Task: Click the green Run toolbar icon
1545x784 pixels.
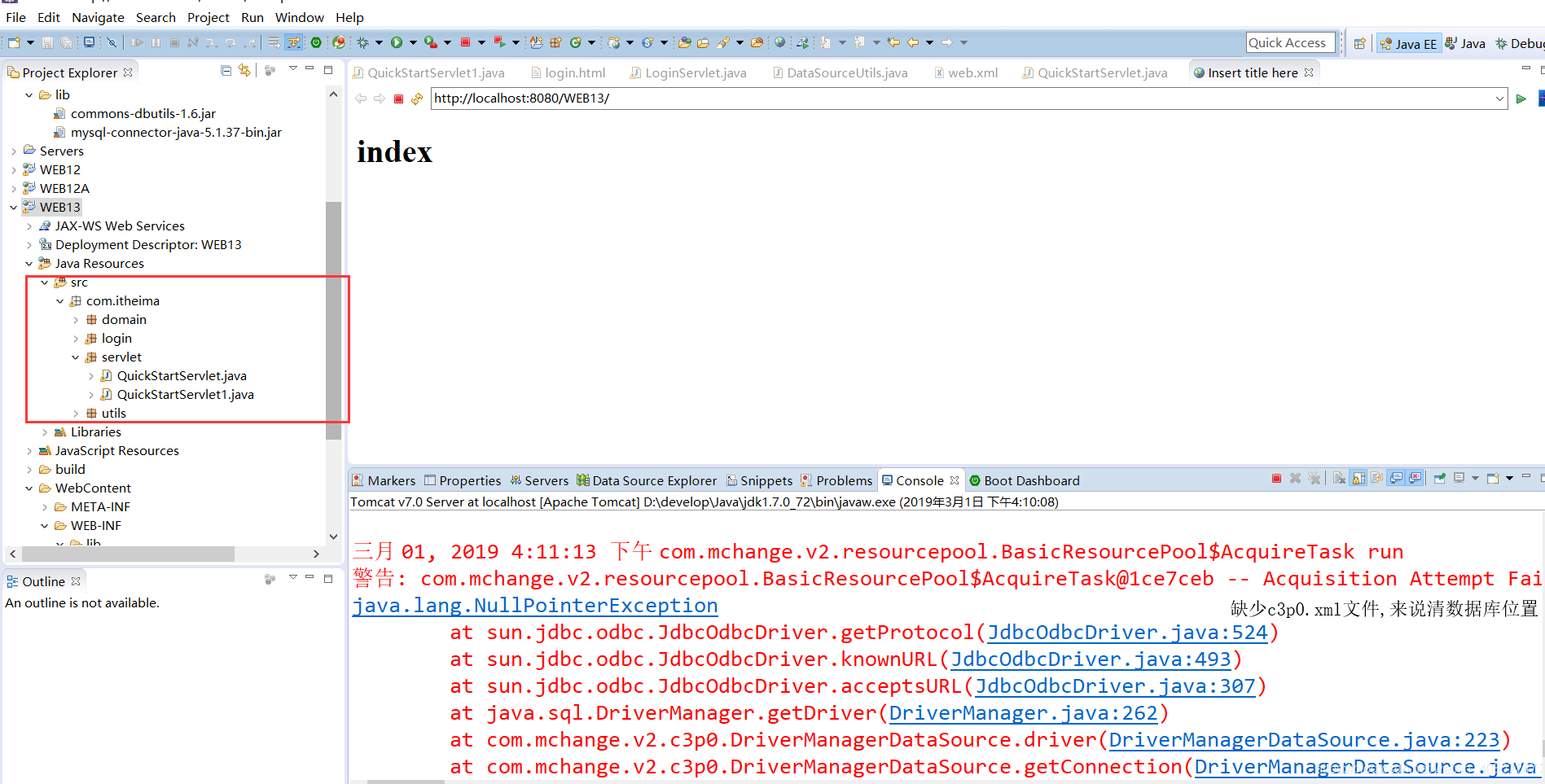Action: tap(397, 42)
